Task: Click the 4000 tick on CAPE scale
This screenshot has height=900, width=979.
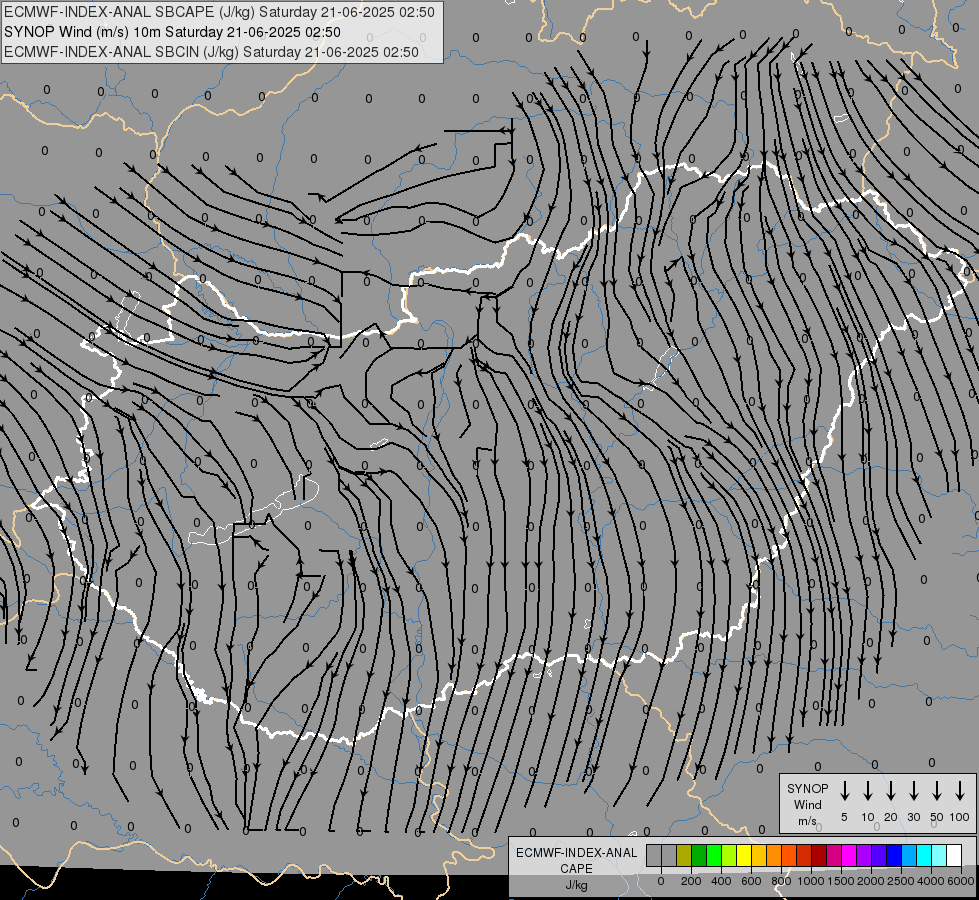Action: pos(931,881)
